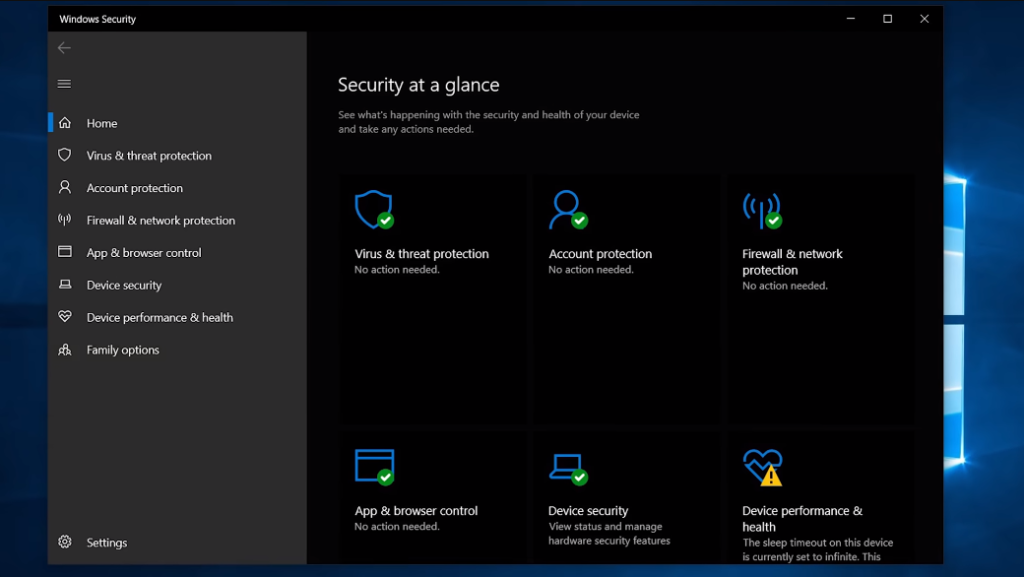
Task: Click App & browser control tile title
Action: 416,510
